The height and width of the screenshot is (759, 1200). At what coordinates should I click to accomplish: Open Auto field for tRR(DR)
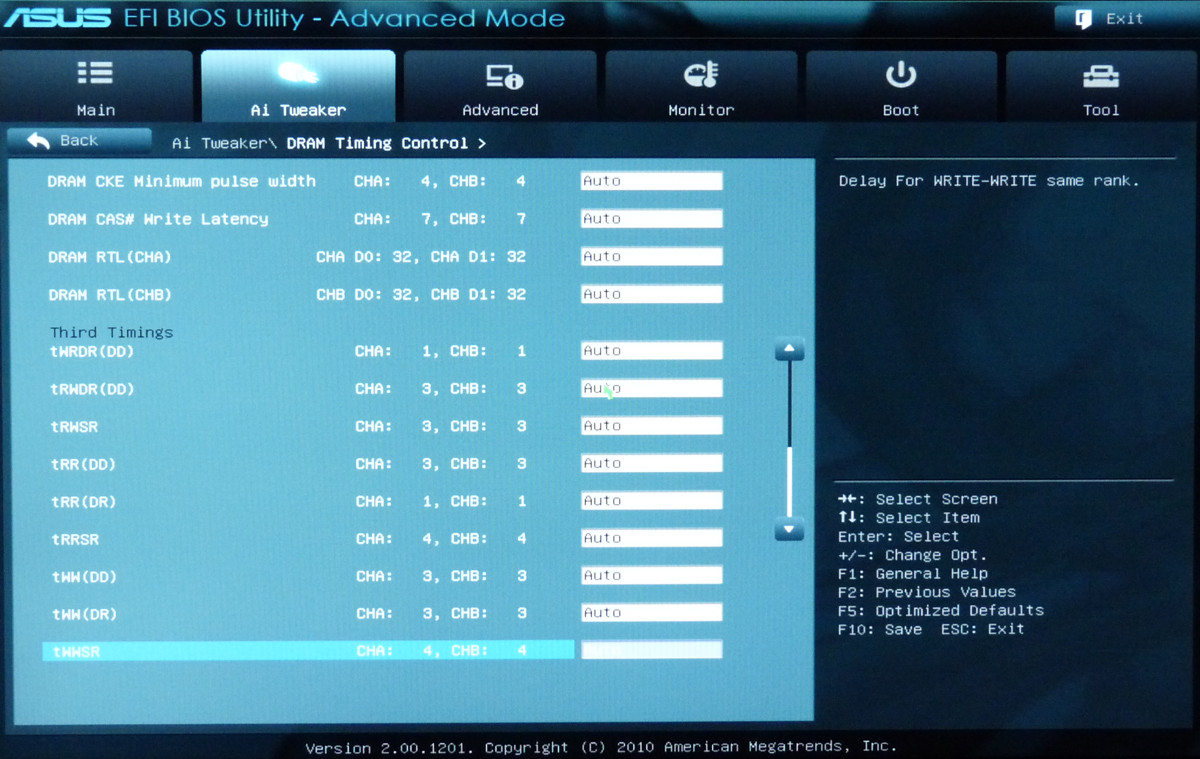pyautogui.click(x=651, y=501)
